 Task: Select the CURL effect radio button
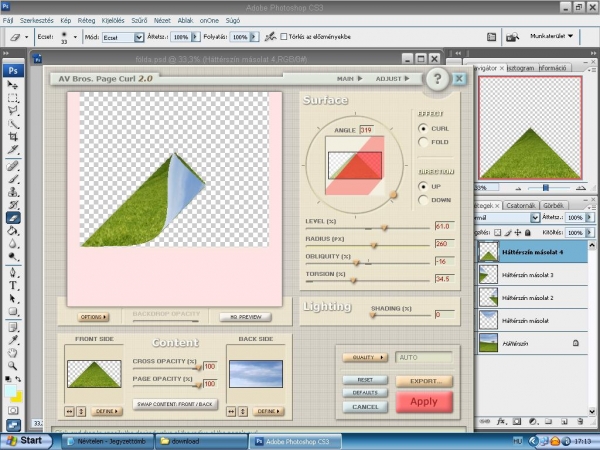pos(423,129)
